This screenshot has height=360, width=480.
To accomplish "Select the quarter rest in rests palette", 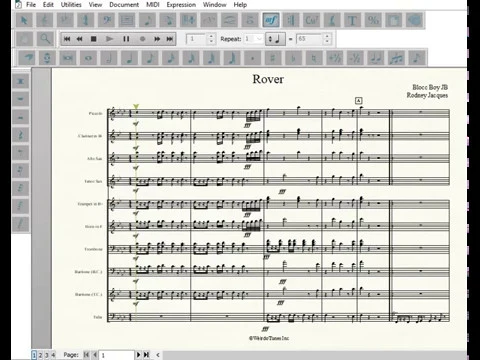I will (20, 135).
